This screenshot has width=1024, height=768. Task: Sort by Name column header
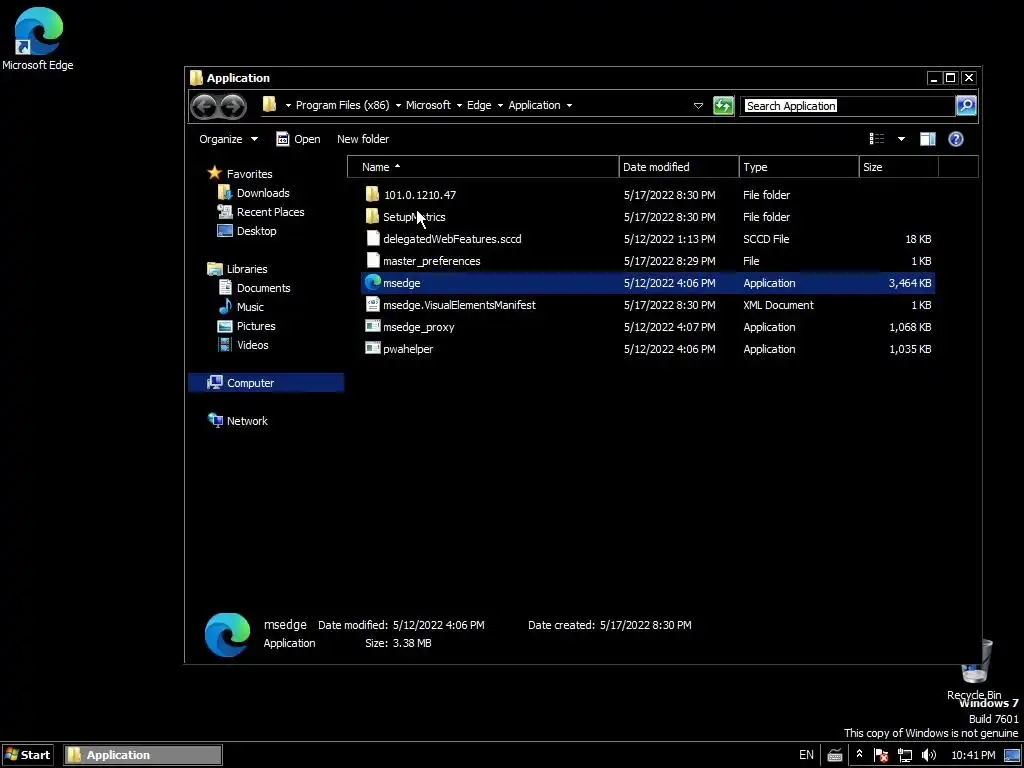tap(483, 167)
